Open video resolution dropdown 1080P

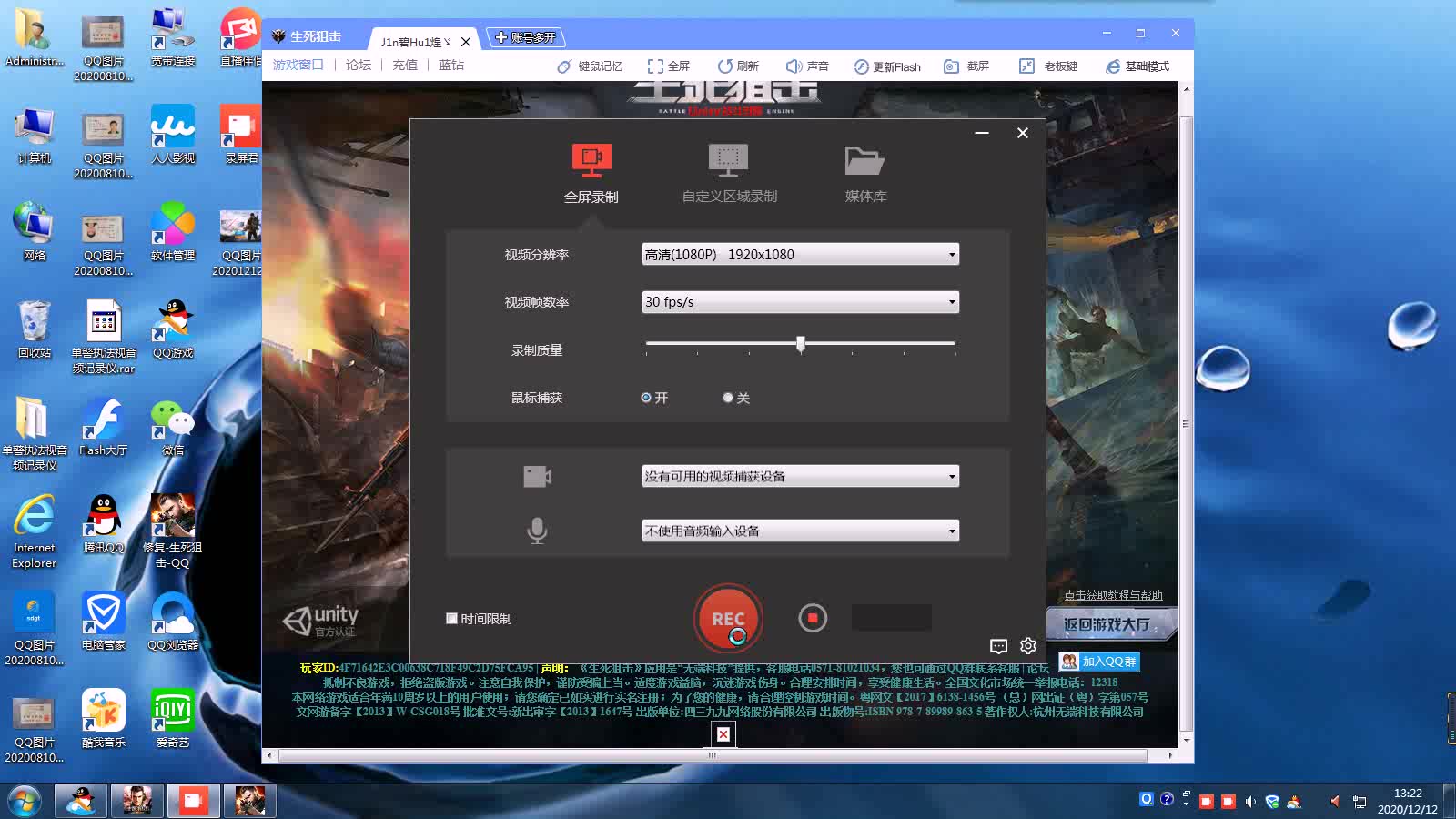point(801,254)
